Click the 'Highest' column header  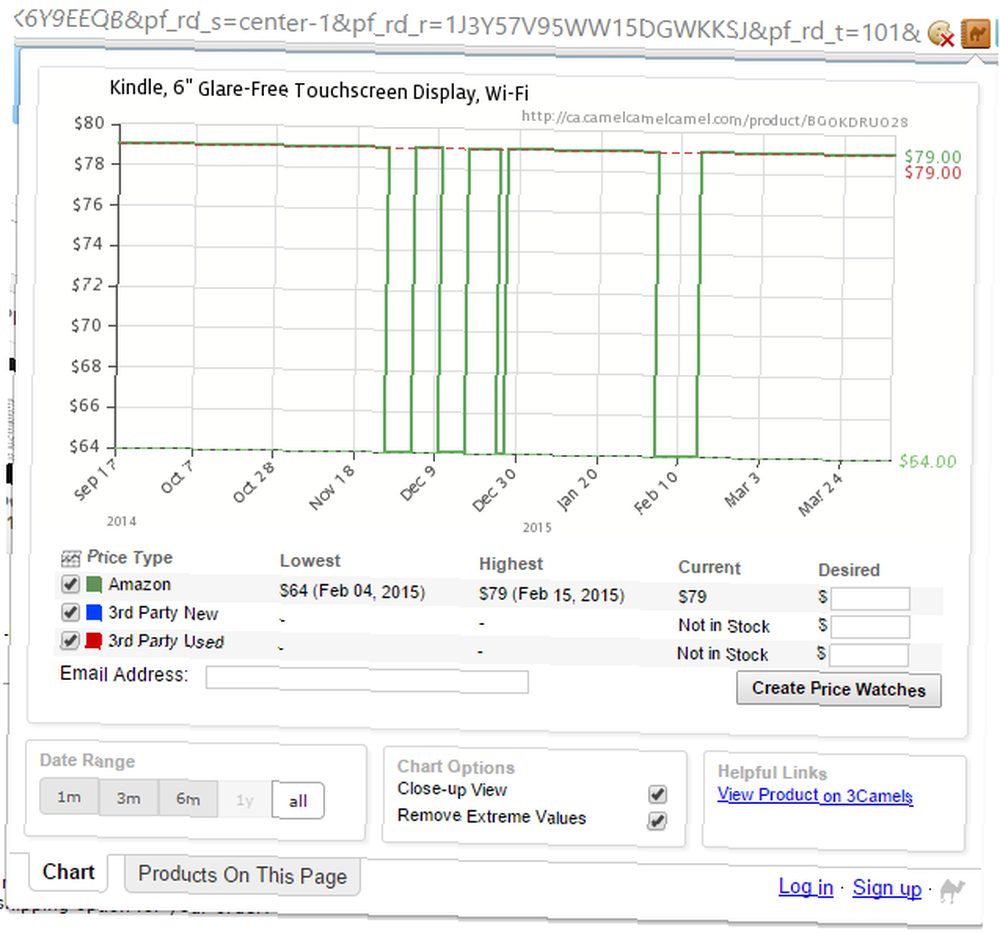coord(511,564)
